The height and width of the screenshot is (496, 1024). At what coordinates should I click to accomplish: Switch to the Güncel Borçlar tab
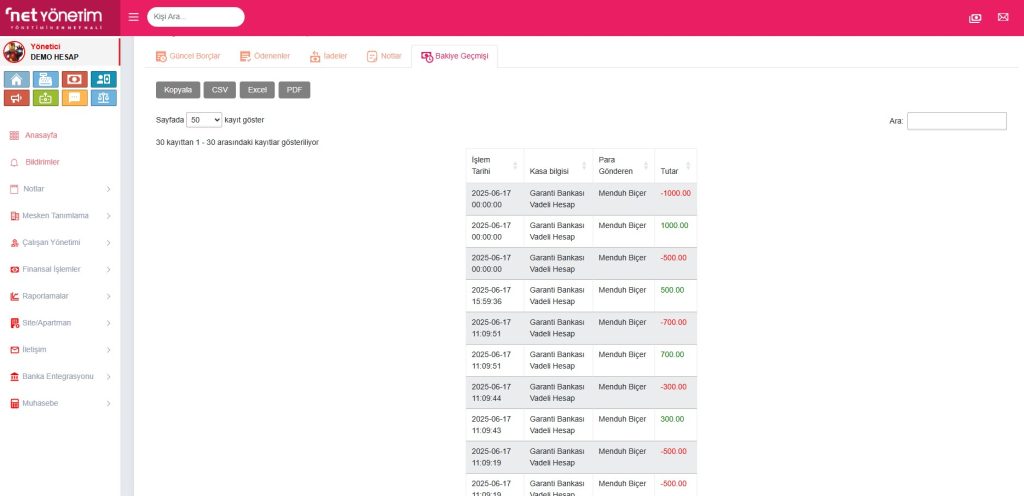pos(188,56)
